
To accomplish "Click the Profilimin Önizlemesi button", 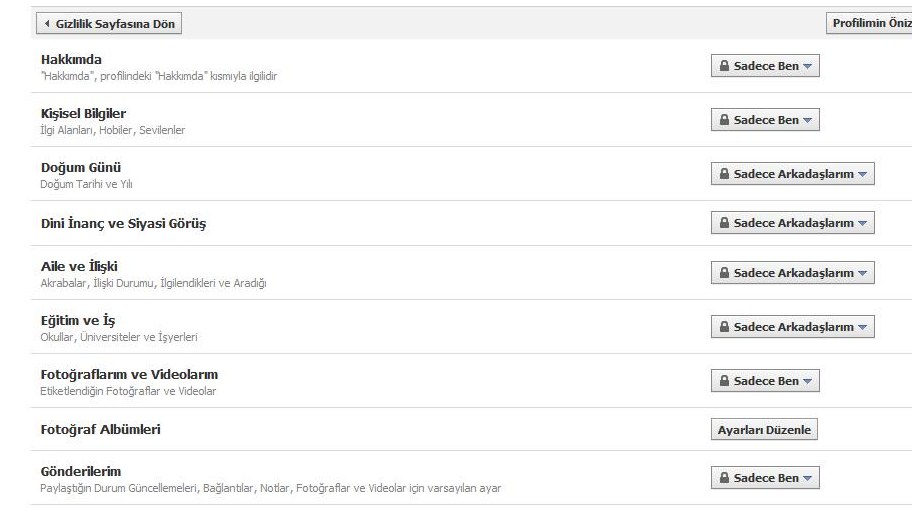I will (869, 23).
